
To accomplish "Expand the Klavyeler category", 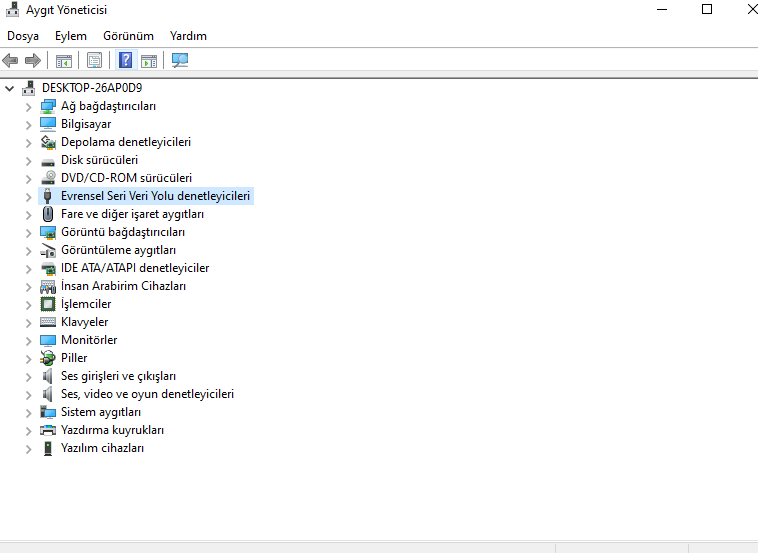I will (x=29, y=322).
